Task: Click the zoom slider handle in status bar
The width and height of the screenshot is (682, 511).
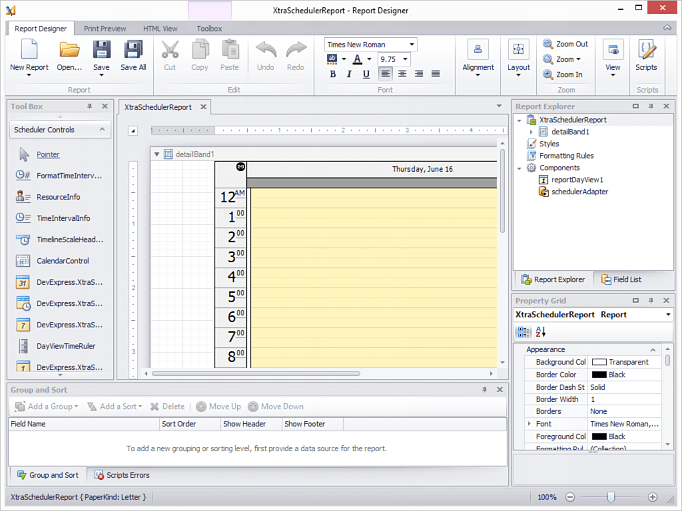Action: pyautogui.click(x=611, y=497)
